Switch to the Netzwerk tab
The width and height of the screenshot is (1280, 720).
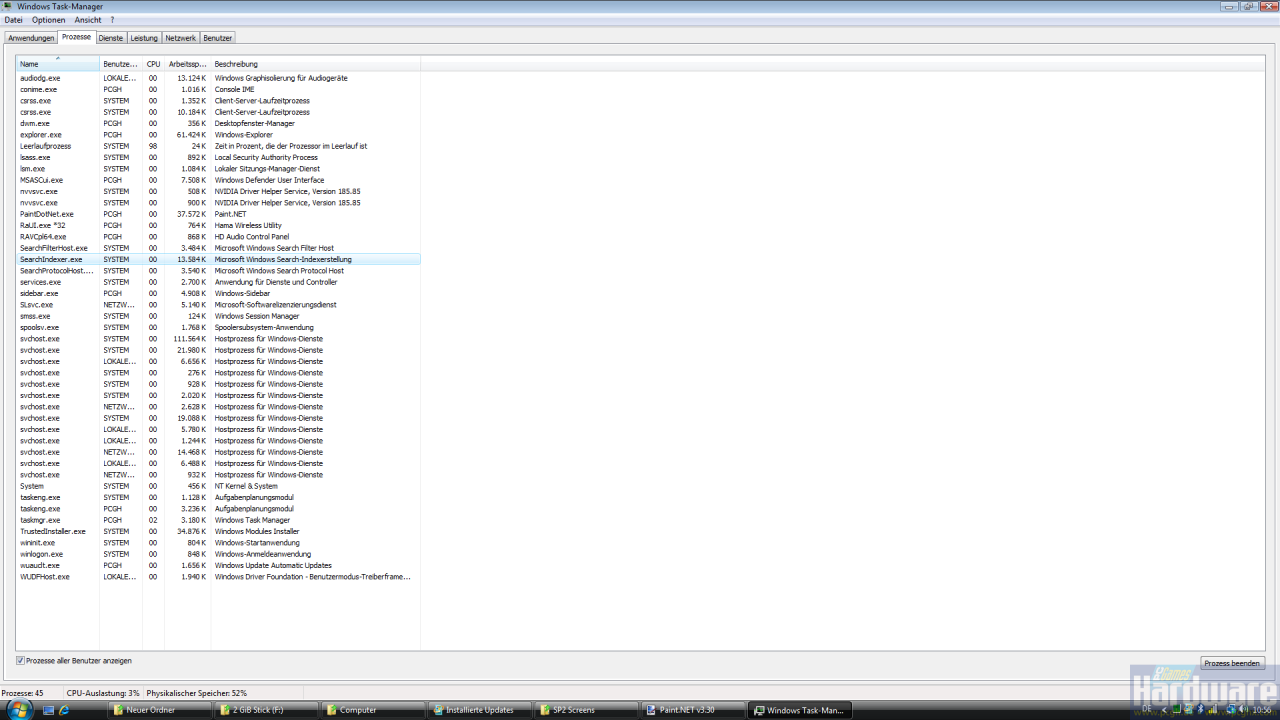181,38
